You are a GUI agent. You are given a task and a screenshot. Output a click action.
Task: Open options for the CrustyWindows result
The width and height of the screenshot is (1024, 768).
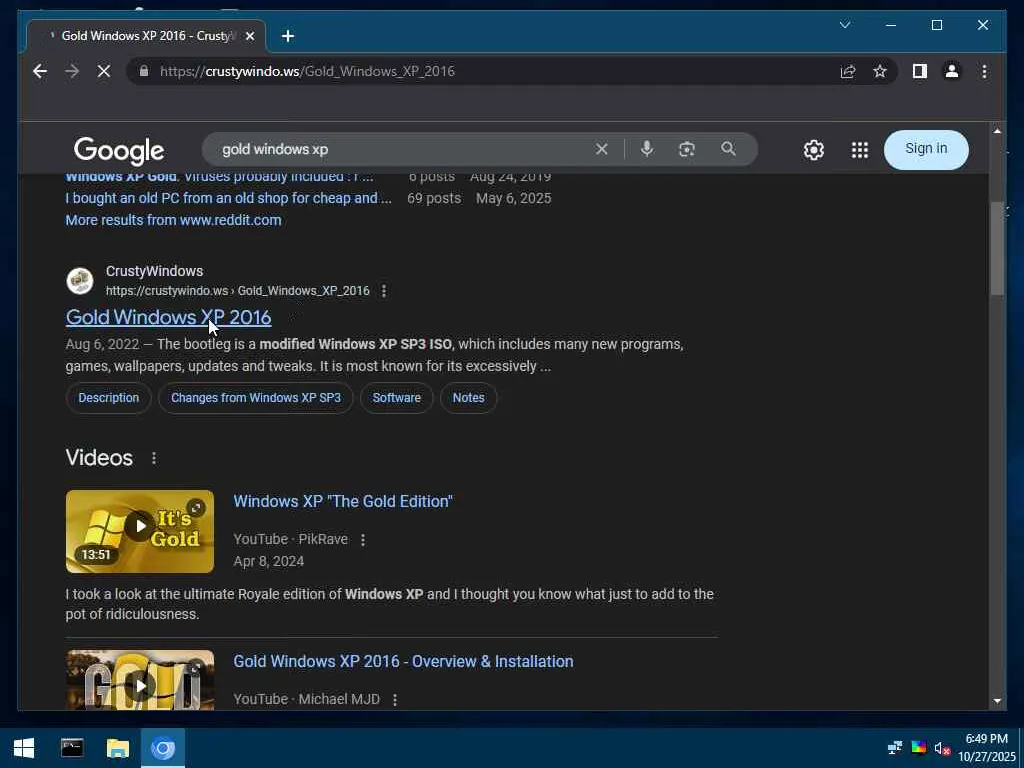coord(384,291)
